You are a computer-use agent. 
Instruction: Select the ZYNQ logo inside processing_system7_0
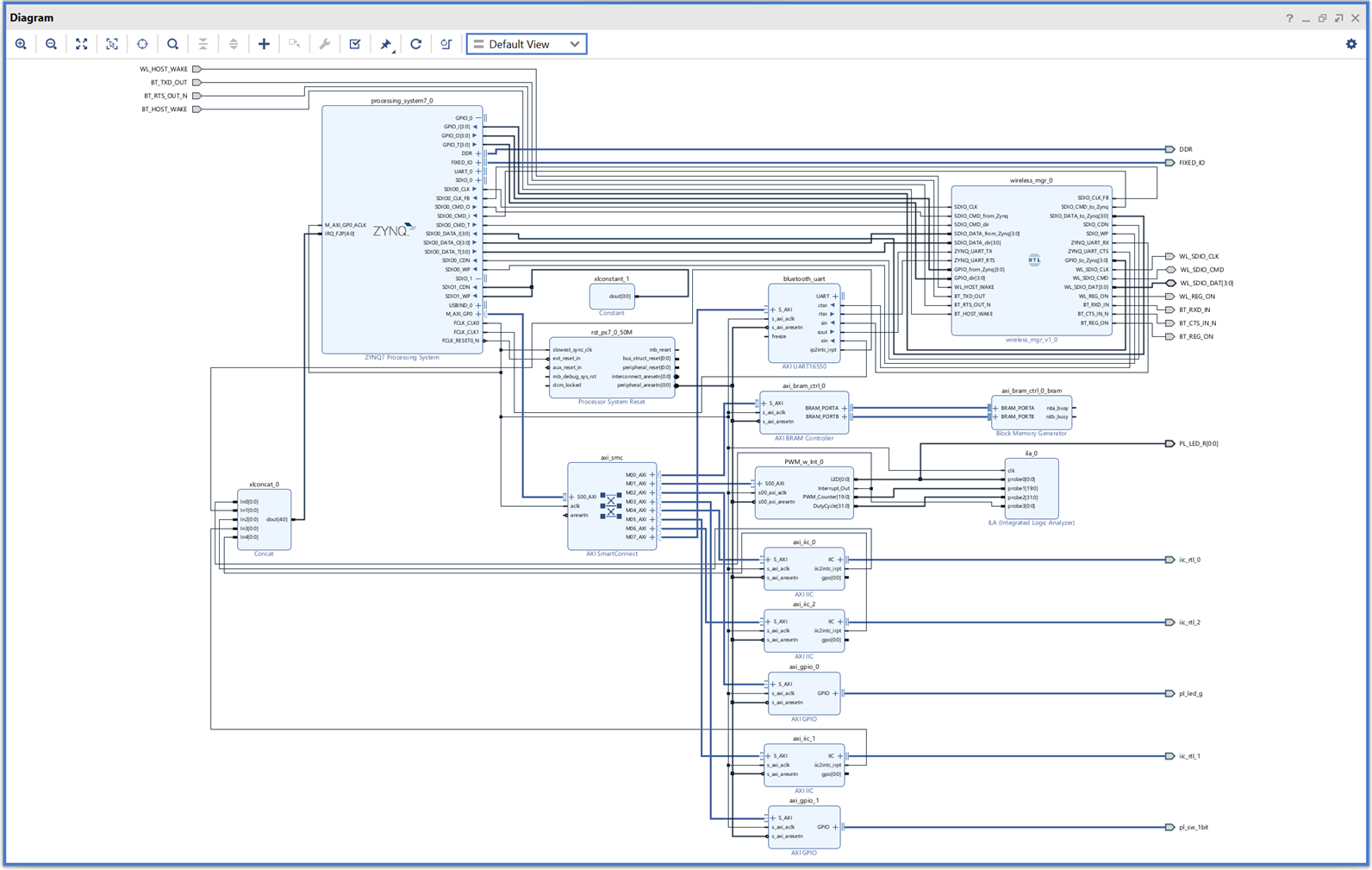point(394,230)
